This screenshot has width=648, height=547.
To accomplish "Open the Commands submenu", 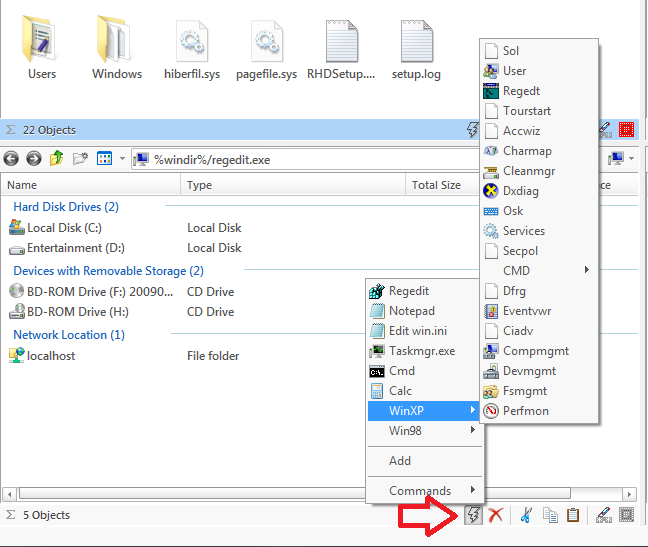I will coord(425,490).
